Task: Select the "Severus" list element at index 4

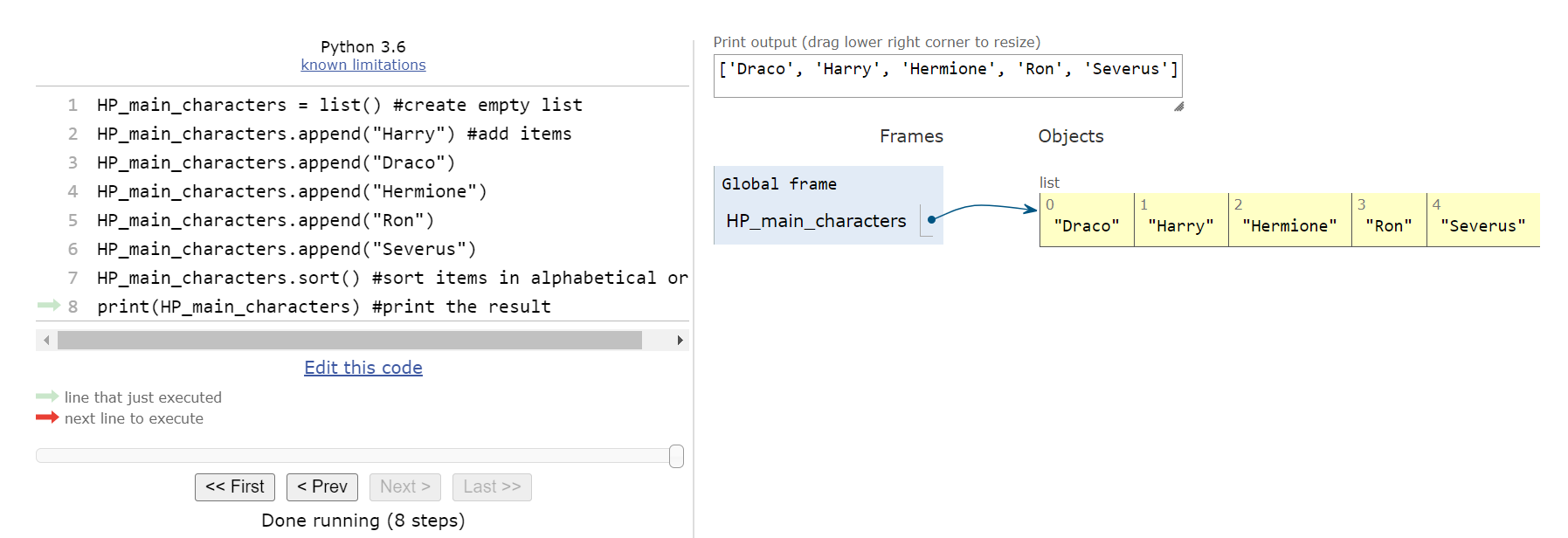Action: click(1482, 225)
